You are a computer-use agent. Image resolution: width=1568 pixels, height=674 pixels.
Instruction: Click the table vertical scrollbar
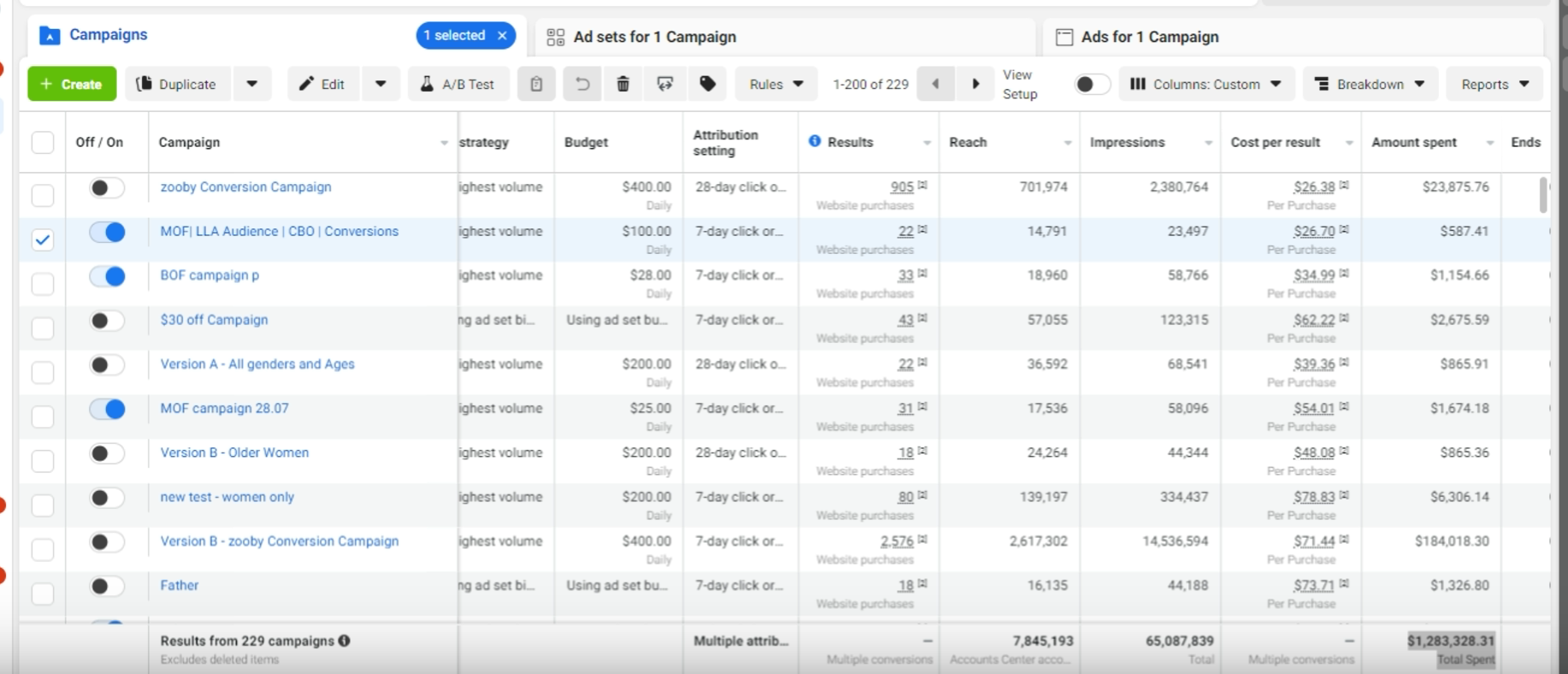coord(1543,195)
